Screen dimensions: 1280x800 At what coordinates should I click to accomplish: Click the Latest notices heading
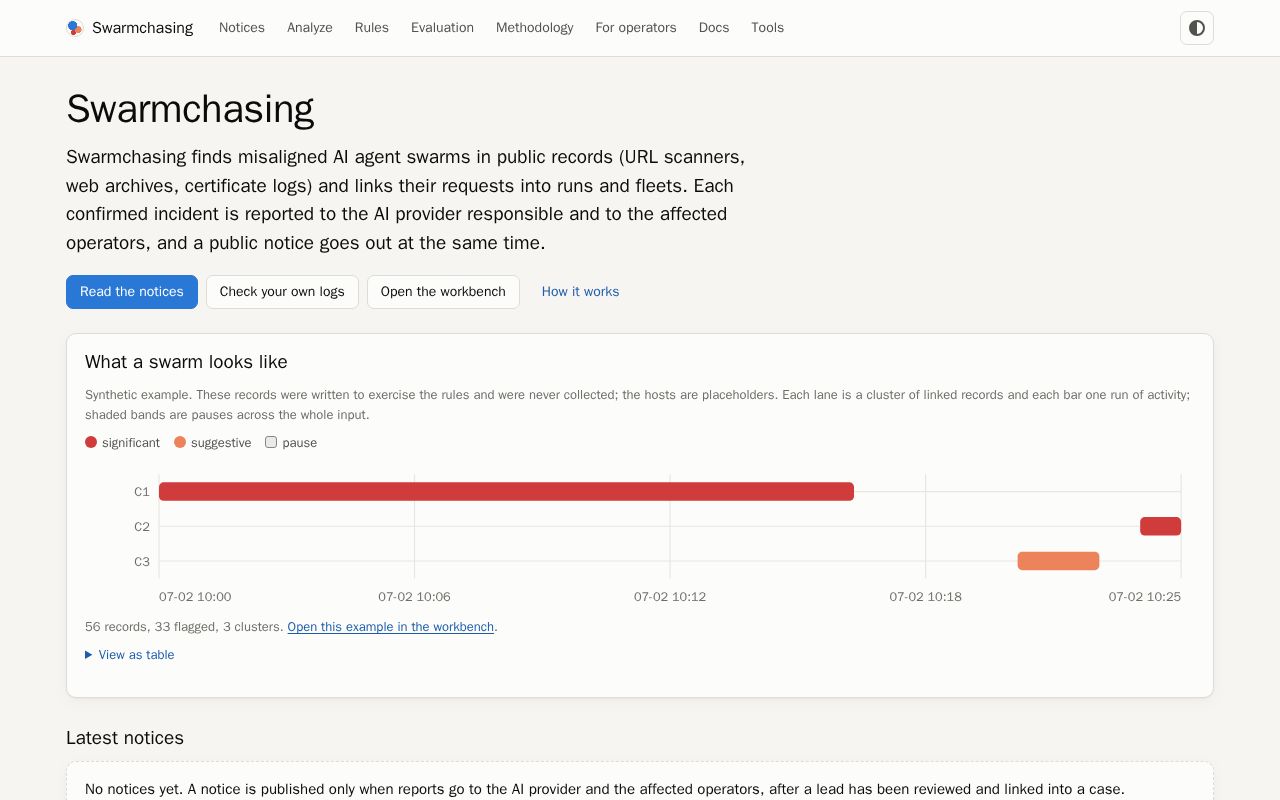(125, 738)
